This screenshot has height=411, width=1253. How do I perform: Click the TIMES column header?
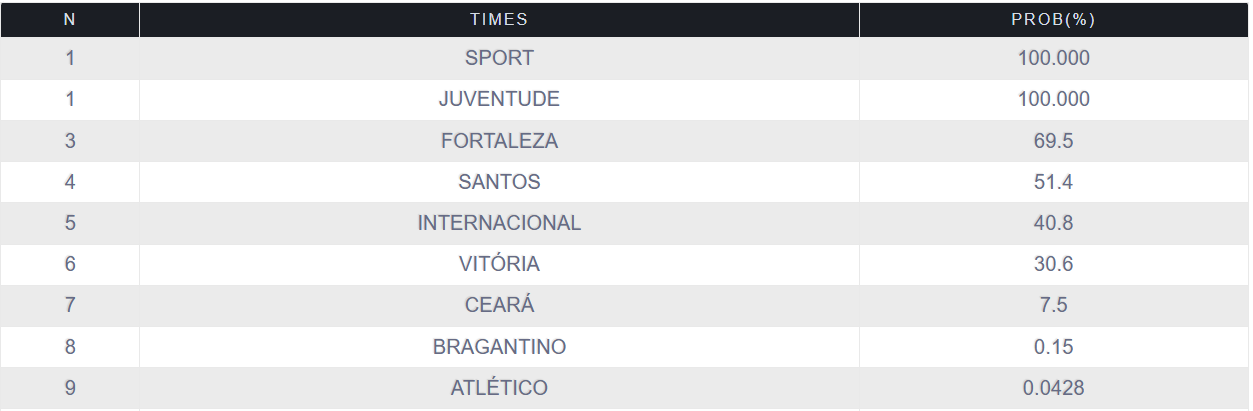click(x=499, y=19)
